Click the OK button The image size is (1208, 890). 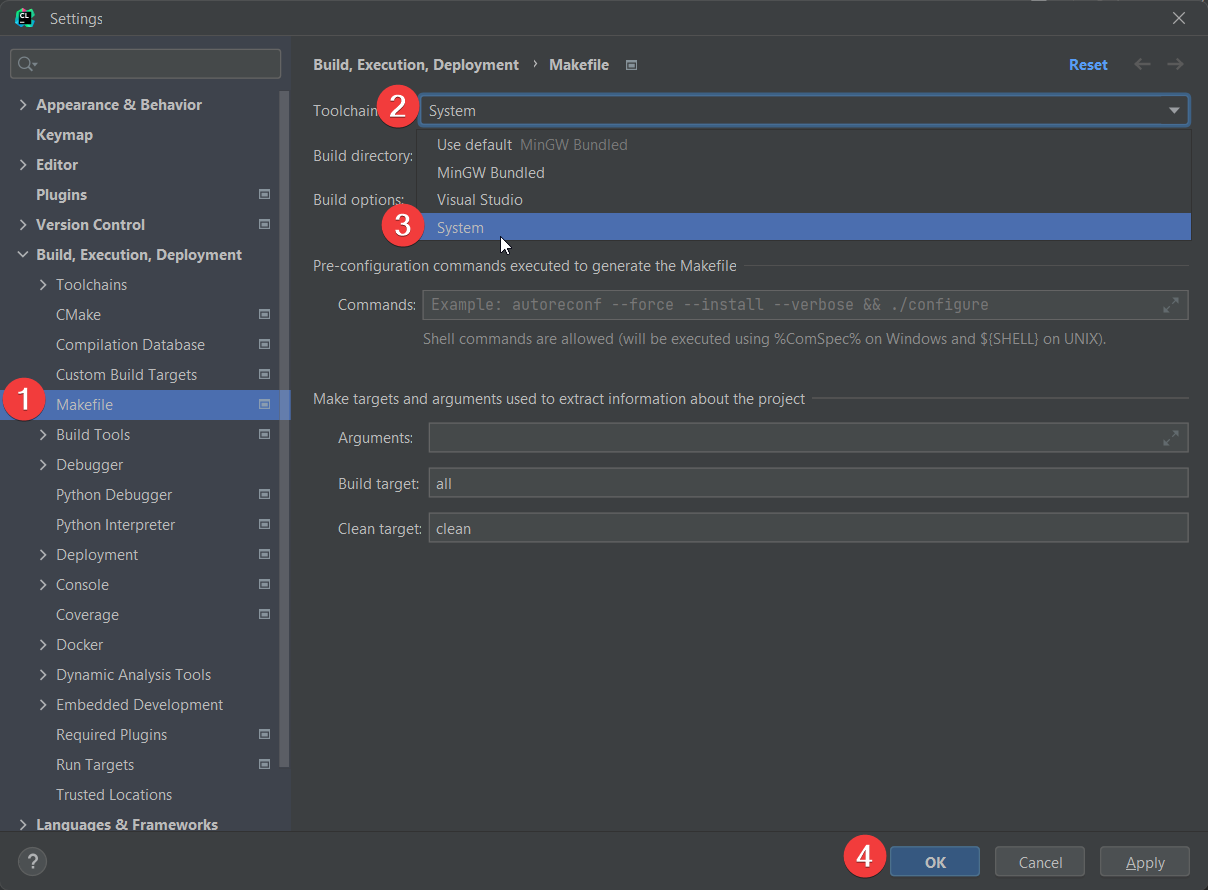[x=934, y=861]
